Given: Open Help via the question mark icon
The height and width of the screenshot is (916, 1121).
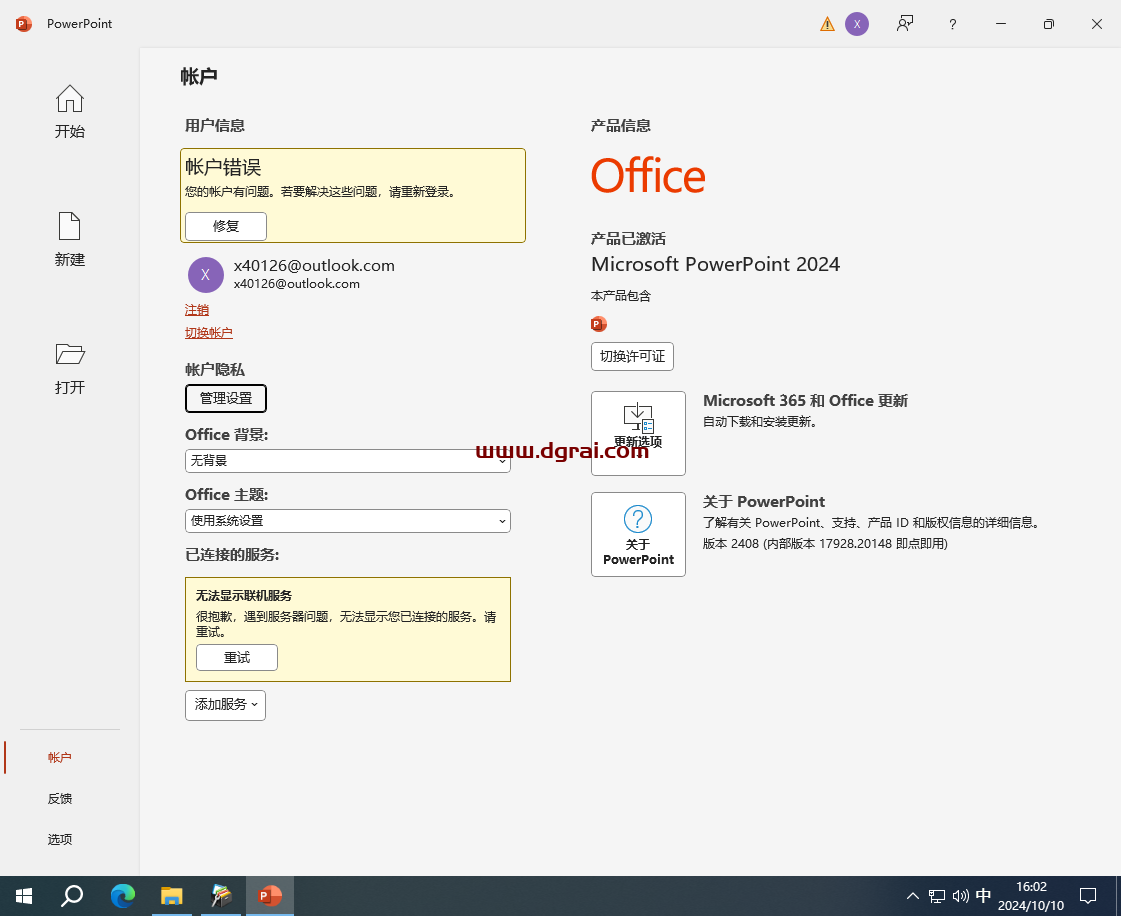Looking at the screenshot, I should [x=952, y=23].
